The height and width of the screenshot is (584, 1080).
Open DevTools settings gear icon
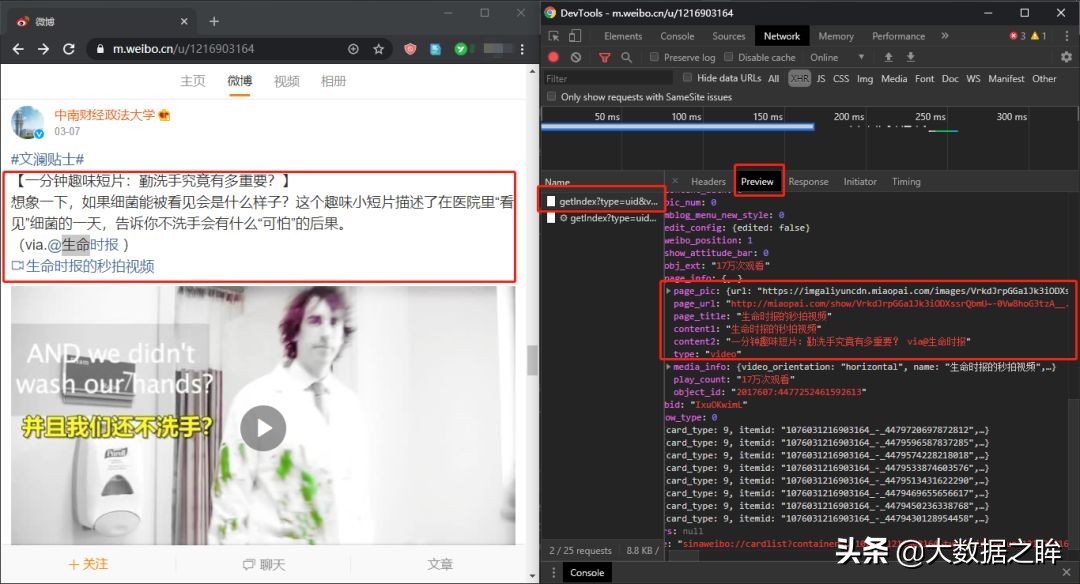click(1066, 57)
